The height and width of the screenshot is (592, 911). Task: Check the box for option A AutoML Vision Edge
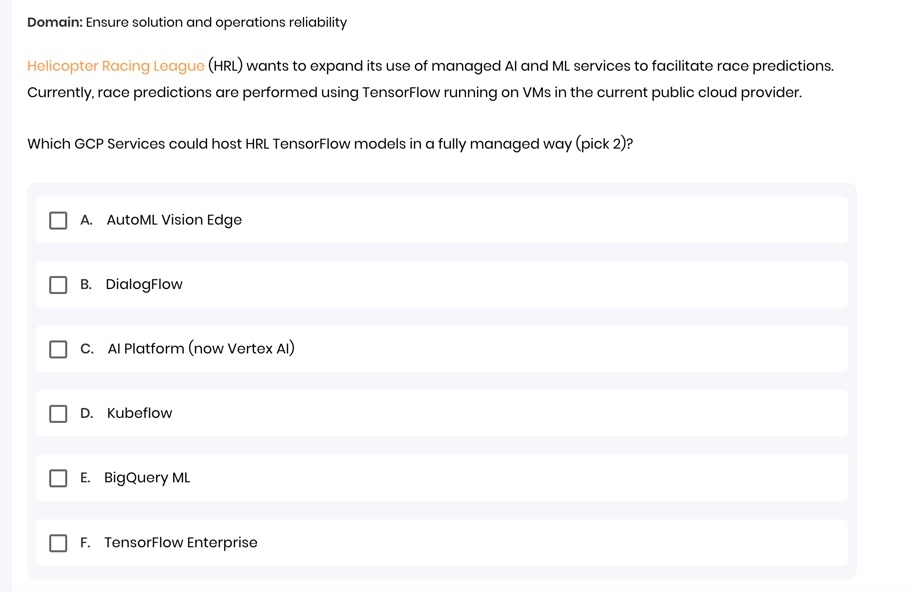58,220
